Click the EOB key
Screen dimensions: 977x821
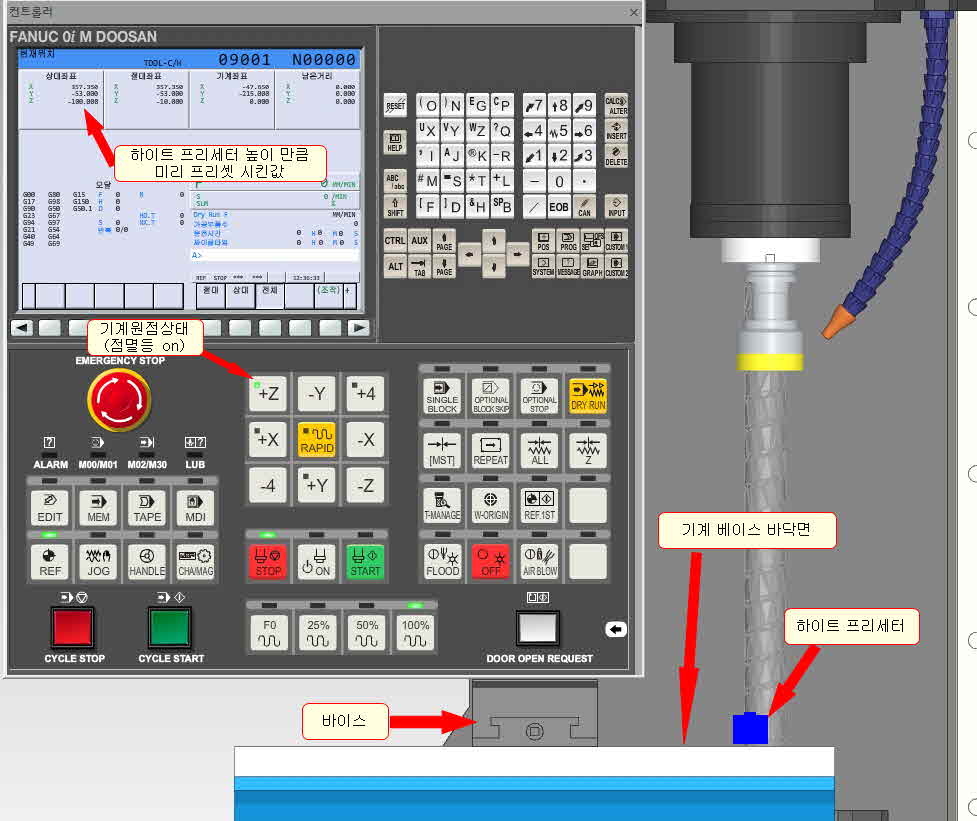coord(559,207)
